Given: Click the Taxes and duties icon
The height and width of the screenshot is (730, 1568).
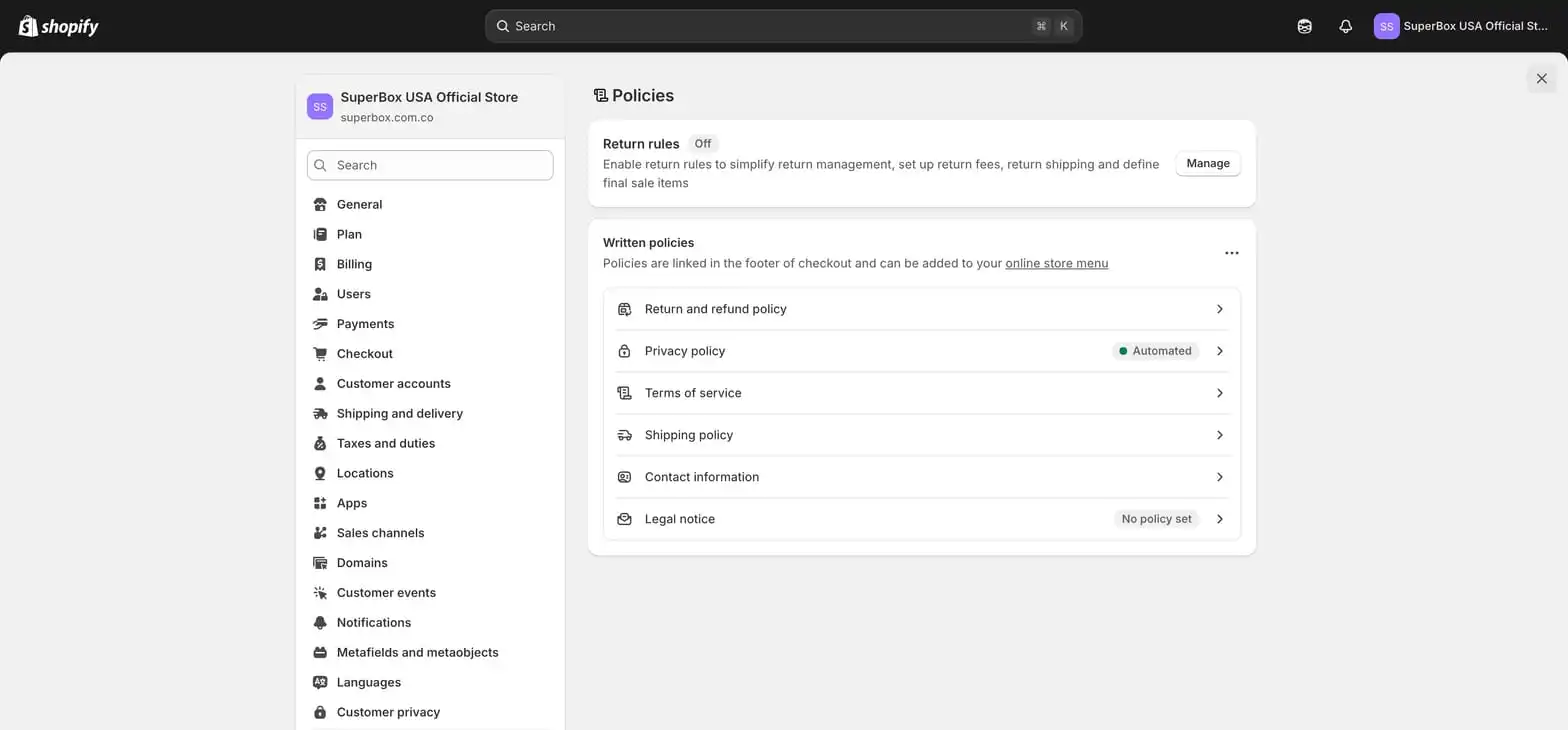Looking at the screenshot, I should point(320,444).
